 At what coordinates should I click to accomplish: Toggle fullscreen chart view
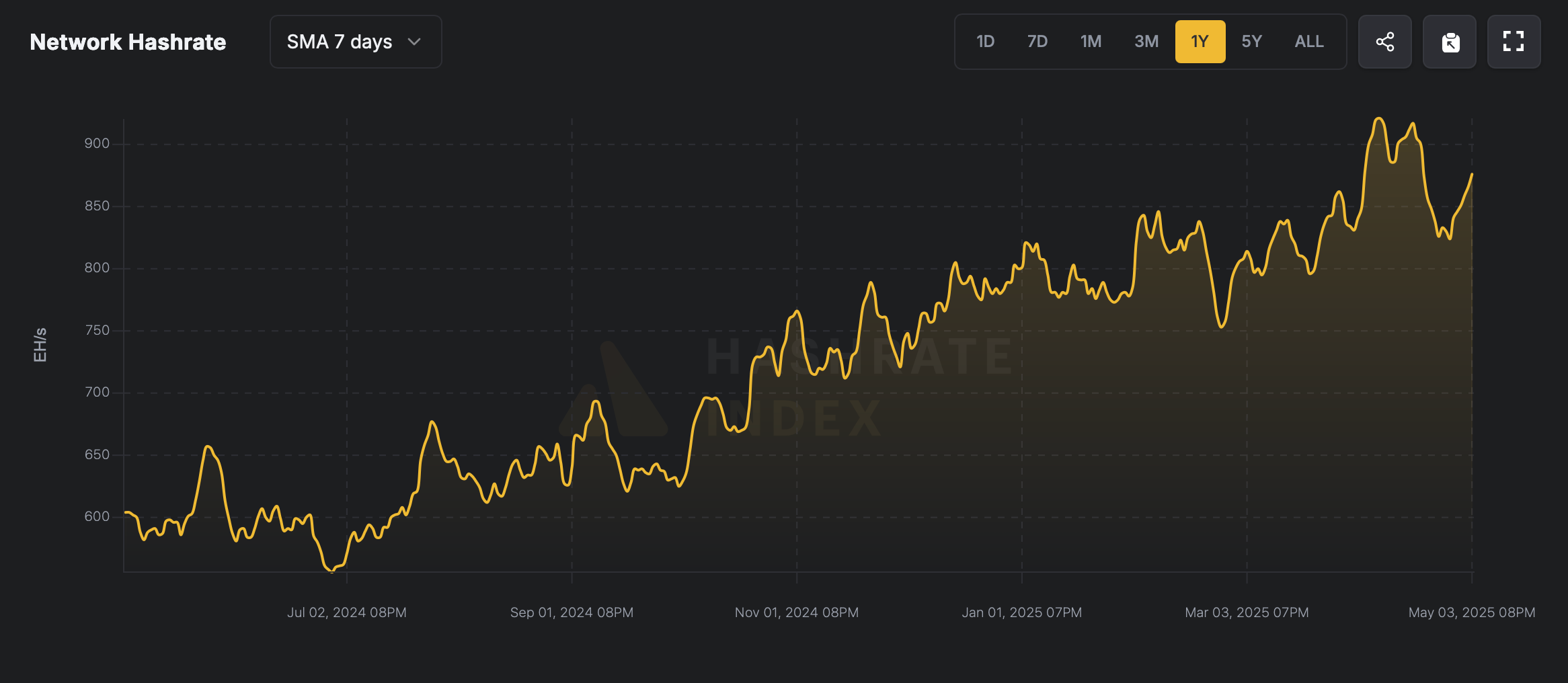click(x=1514, y=42)
